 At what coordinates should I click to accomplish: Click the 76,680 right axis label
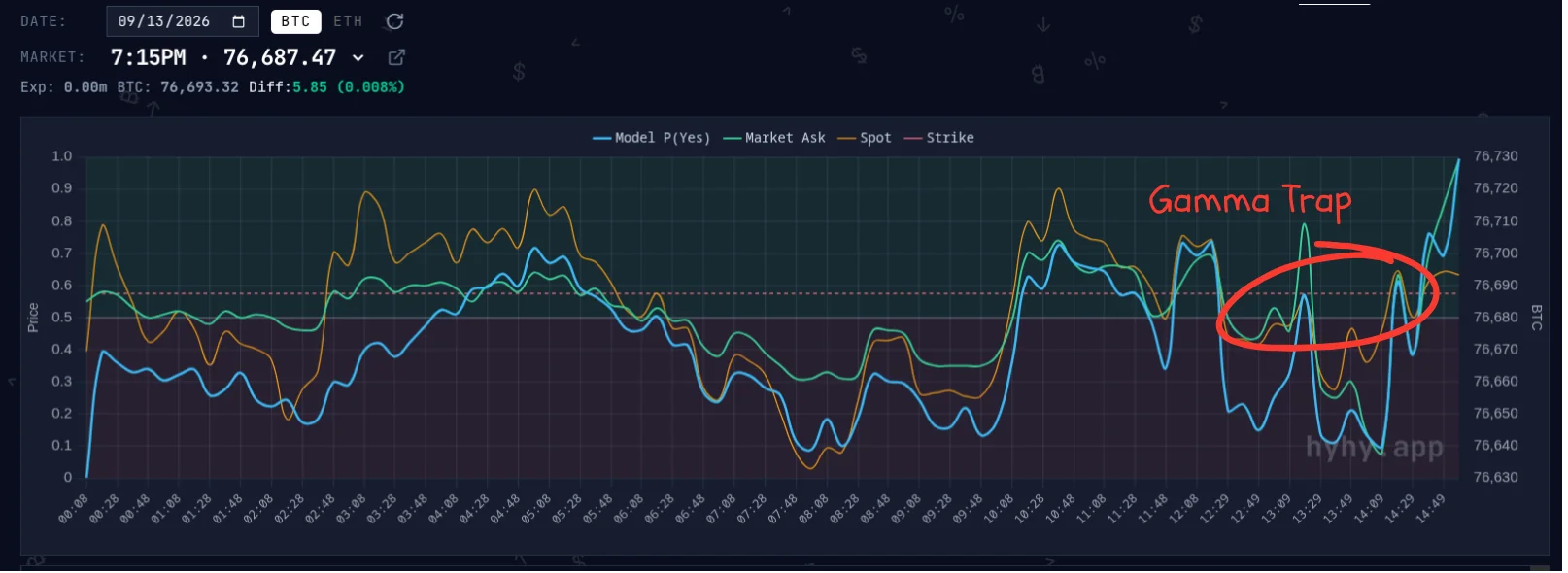[x=1495, y=318]
